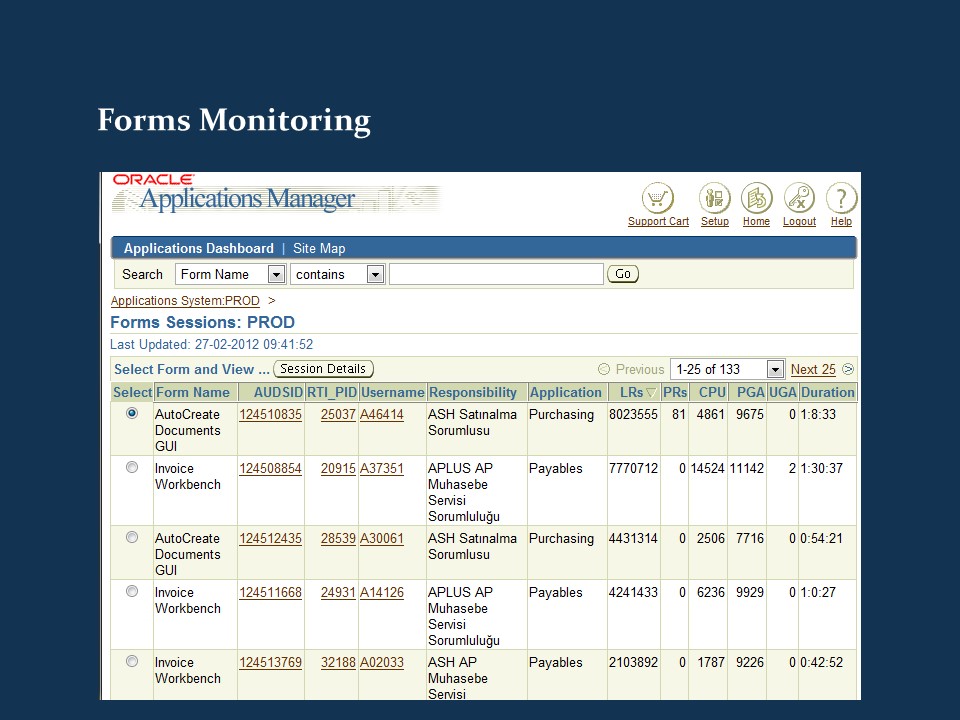Click the Next 25 arrow icon
The image size is (960, 720).
click(x=846, y=369)
